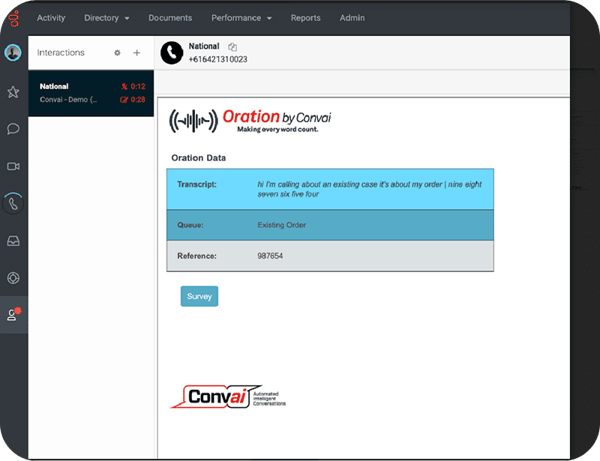Click the Reference value 987654

tap(270, 256)
